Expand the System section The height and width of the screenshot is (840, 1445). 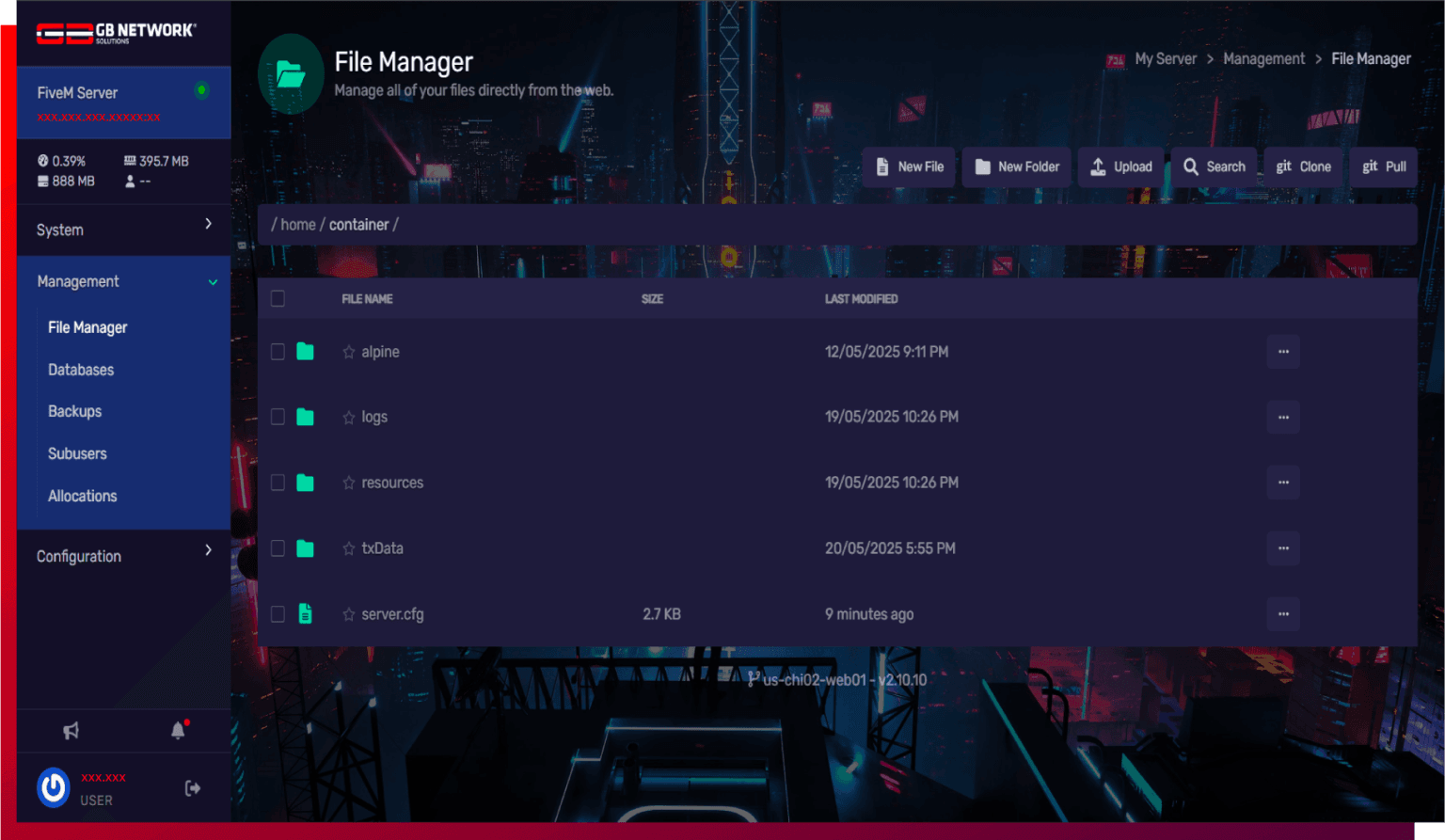(x=123, y=230)
